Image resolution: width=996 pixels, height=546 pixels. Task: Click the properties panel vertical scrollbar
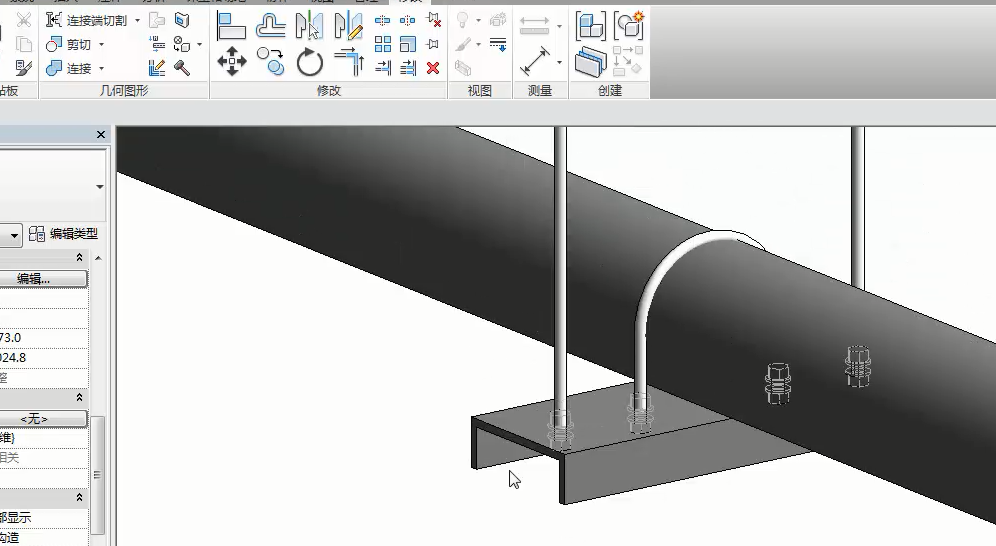click(98, 470)
